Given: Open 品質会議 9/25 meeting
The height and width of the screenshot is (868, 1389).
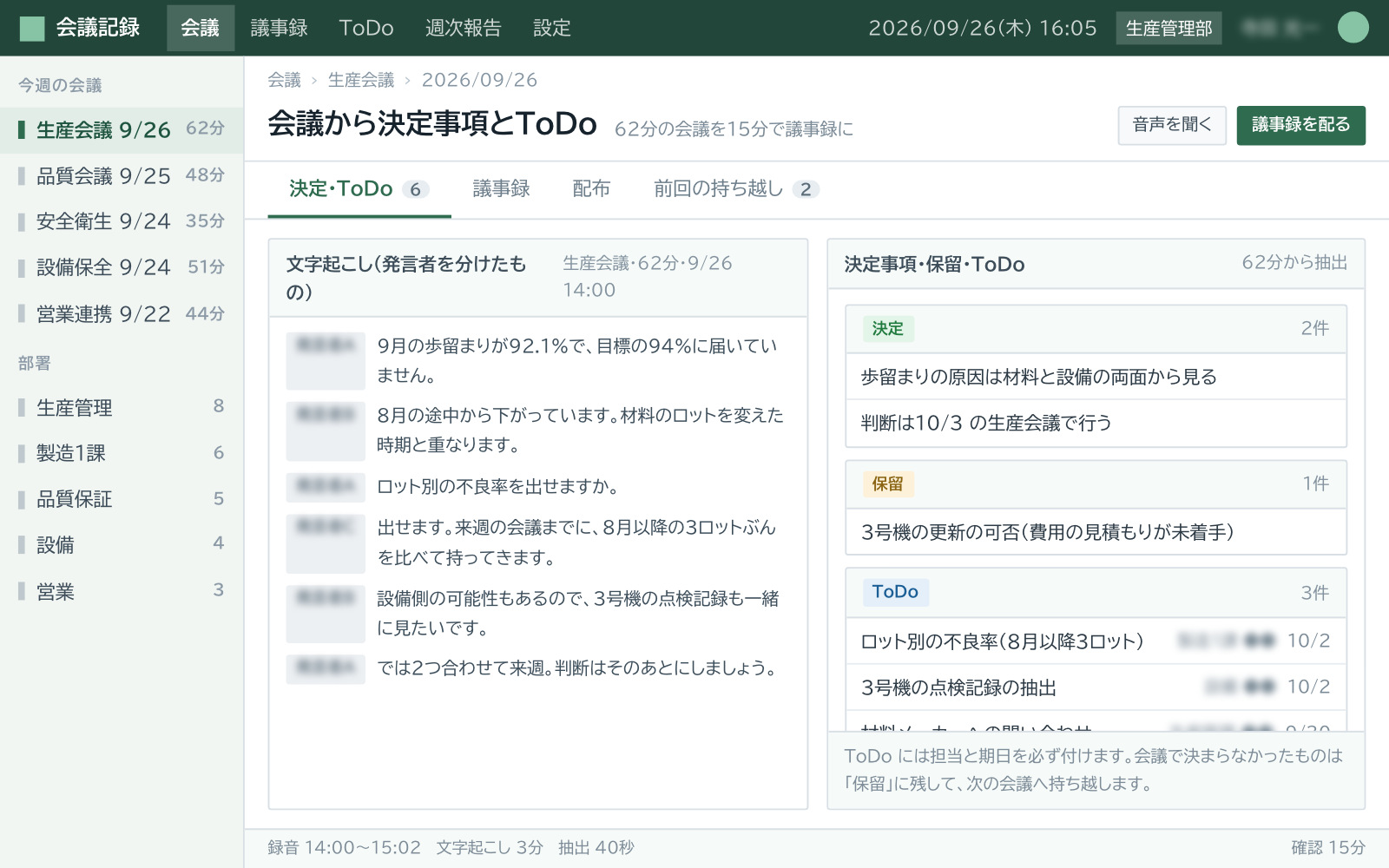Looking at the screenshot, I should [x=122, y=175].
